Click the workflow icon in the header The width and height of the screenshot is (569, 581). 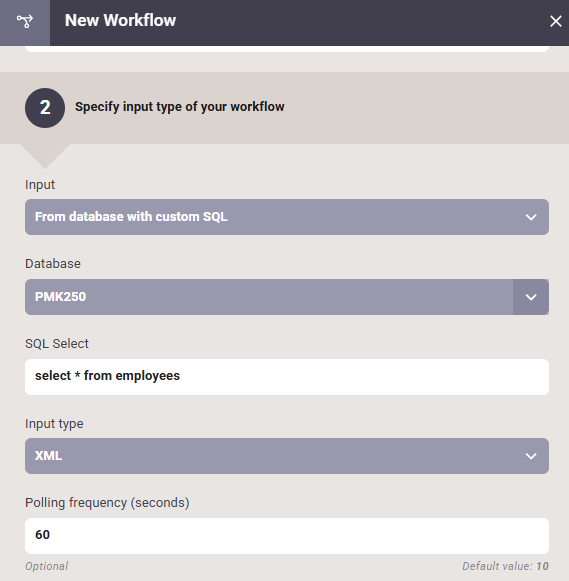pos(25,21)
